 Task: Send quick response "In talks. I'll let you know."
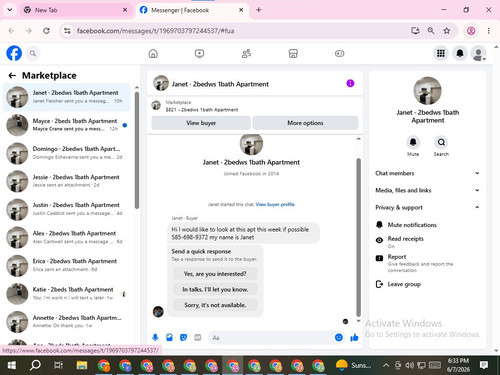[215, 289]
